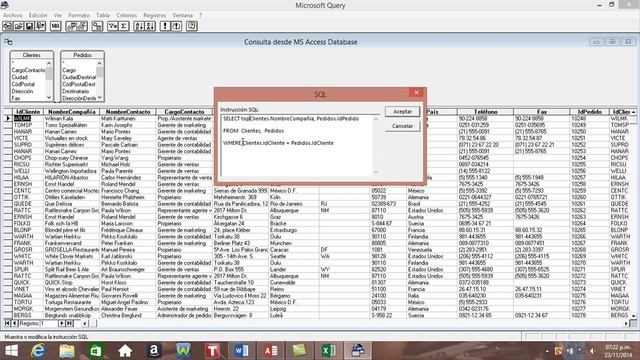This screenshot has width=640, height=360.
Task: Click Aceptar in the SQL dialog
Action: pyautogui.click(x=402, y=111)
